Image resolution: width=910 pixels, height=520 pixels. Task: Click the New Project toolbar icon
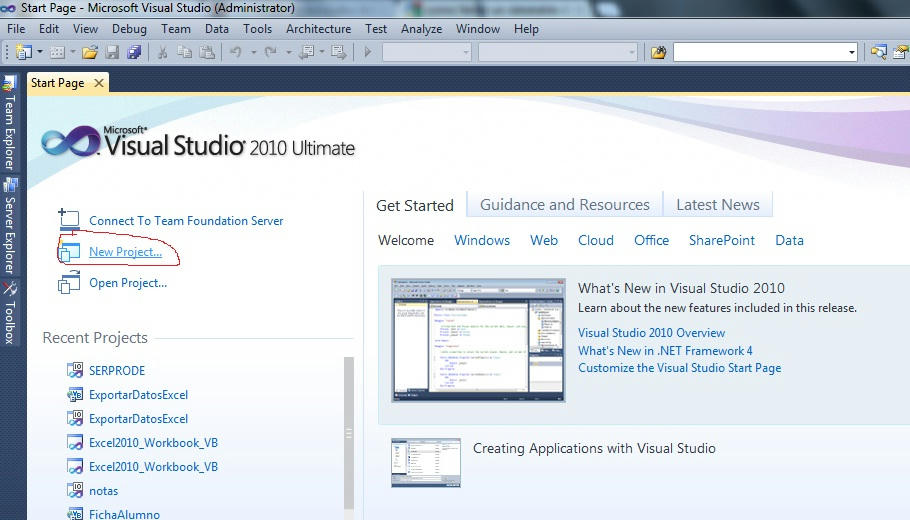click(24, 52)
